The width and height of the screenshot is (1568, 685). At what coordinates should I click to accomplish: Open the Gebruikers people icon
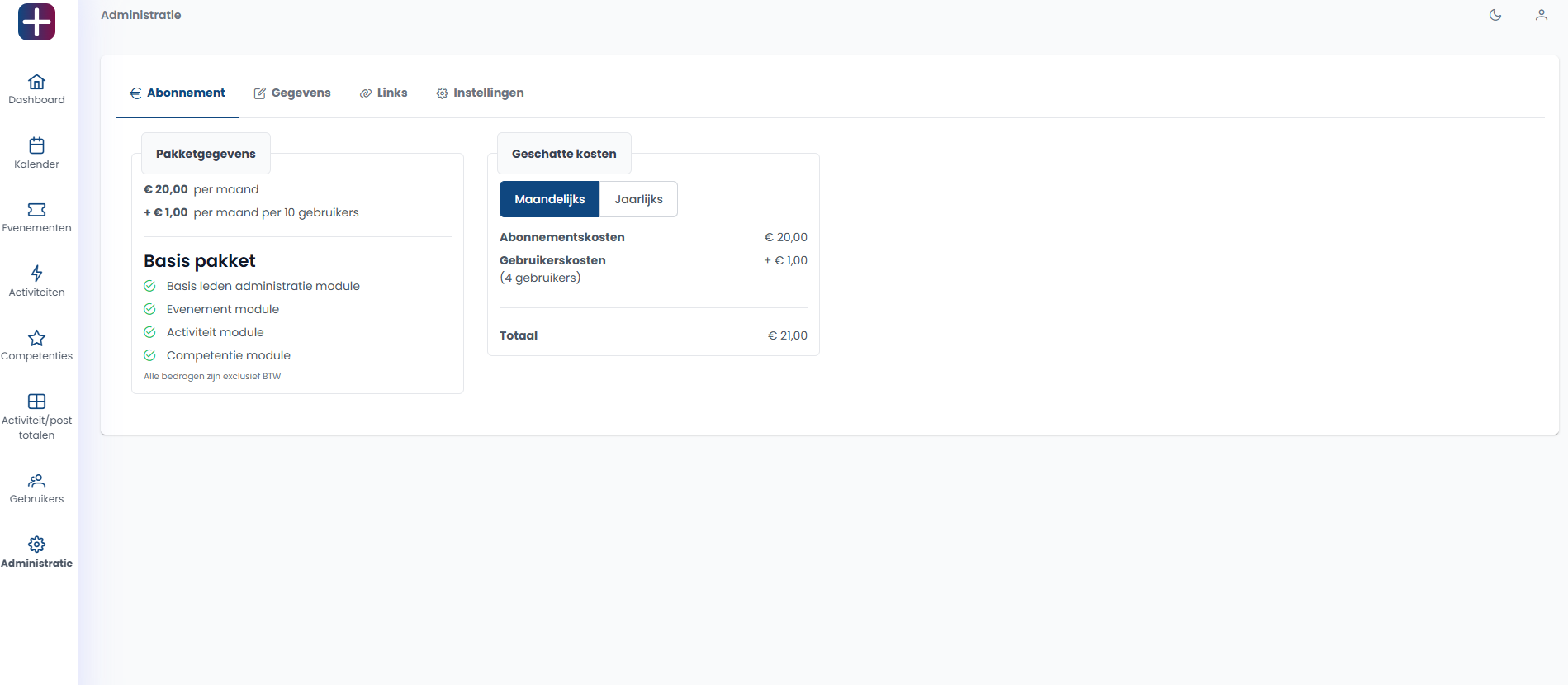pos(36,481)
